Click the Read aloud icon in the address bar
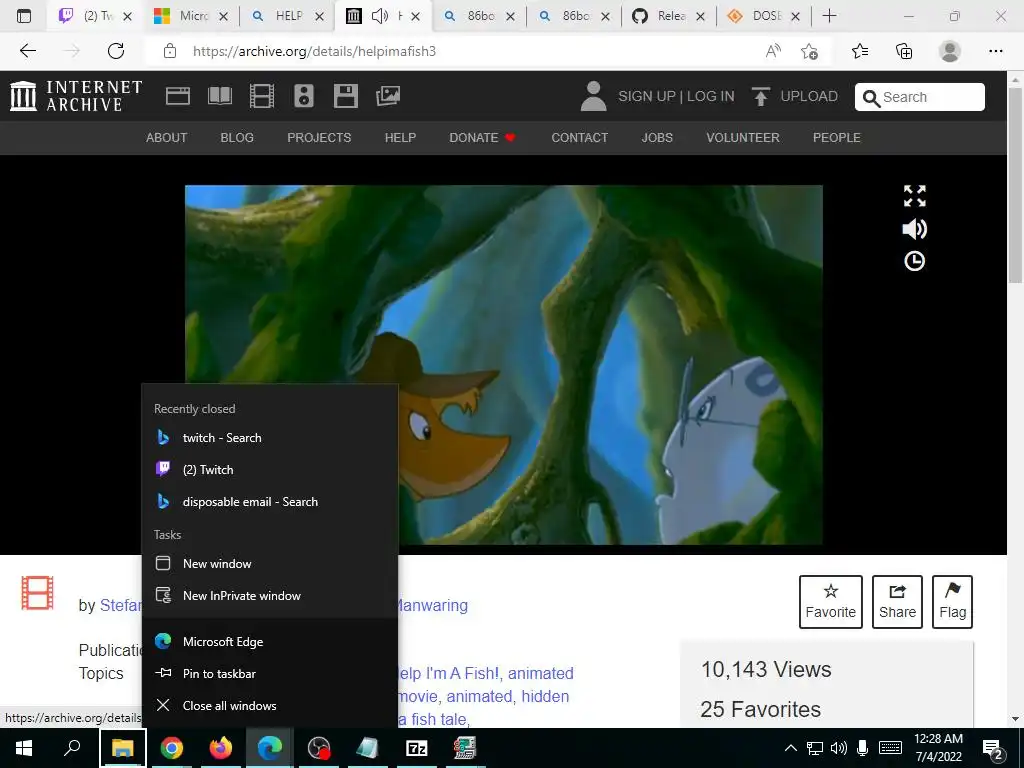Image resolution: width=1024 pixels, height=768 pixels. point(773,51)
